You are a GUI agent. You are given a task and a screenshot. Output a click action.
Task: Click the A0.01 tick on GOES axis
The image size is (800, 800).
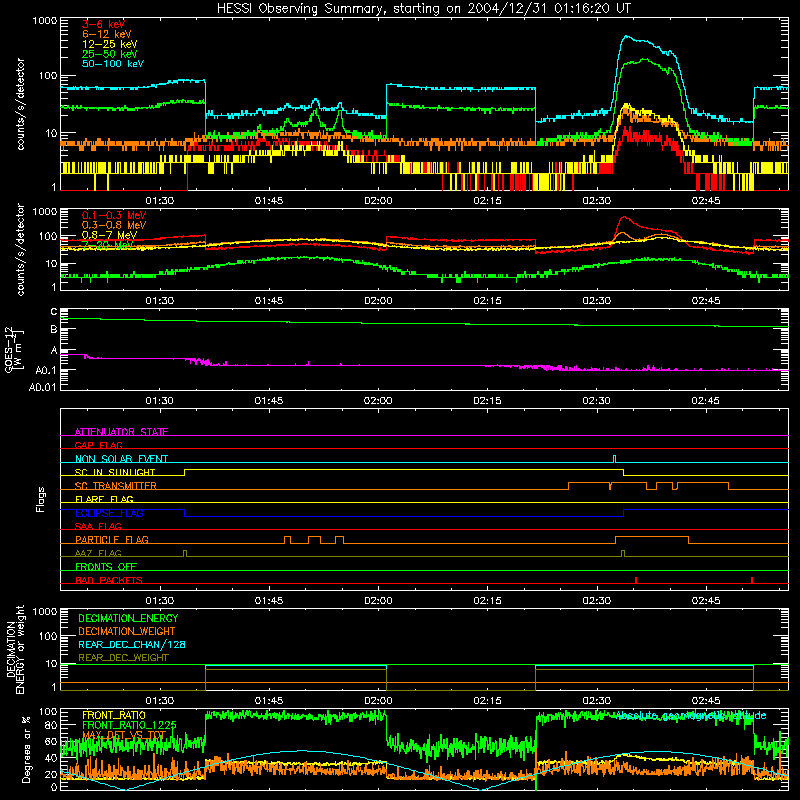pos(43,387)
